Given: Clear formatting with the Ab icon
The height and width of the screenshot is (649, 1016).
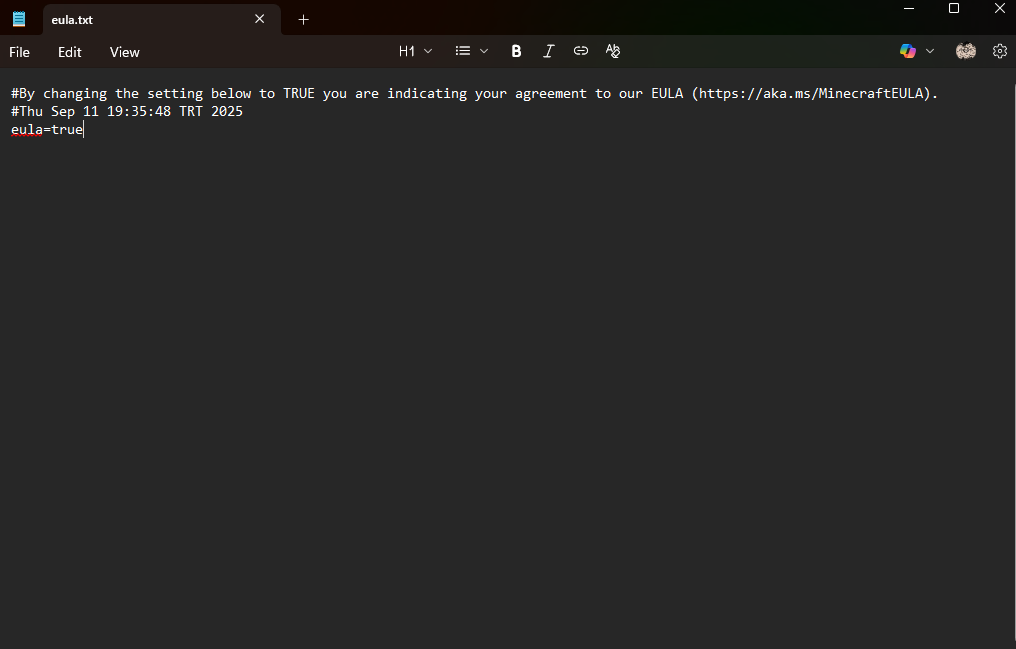Looking at the screenshot, I should [x=612, y=51].
